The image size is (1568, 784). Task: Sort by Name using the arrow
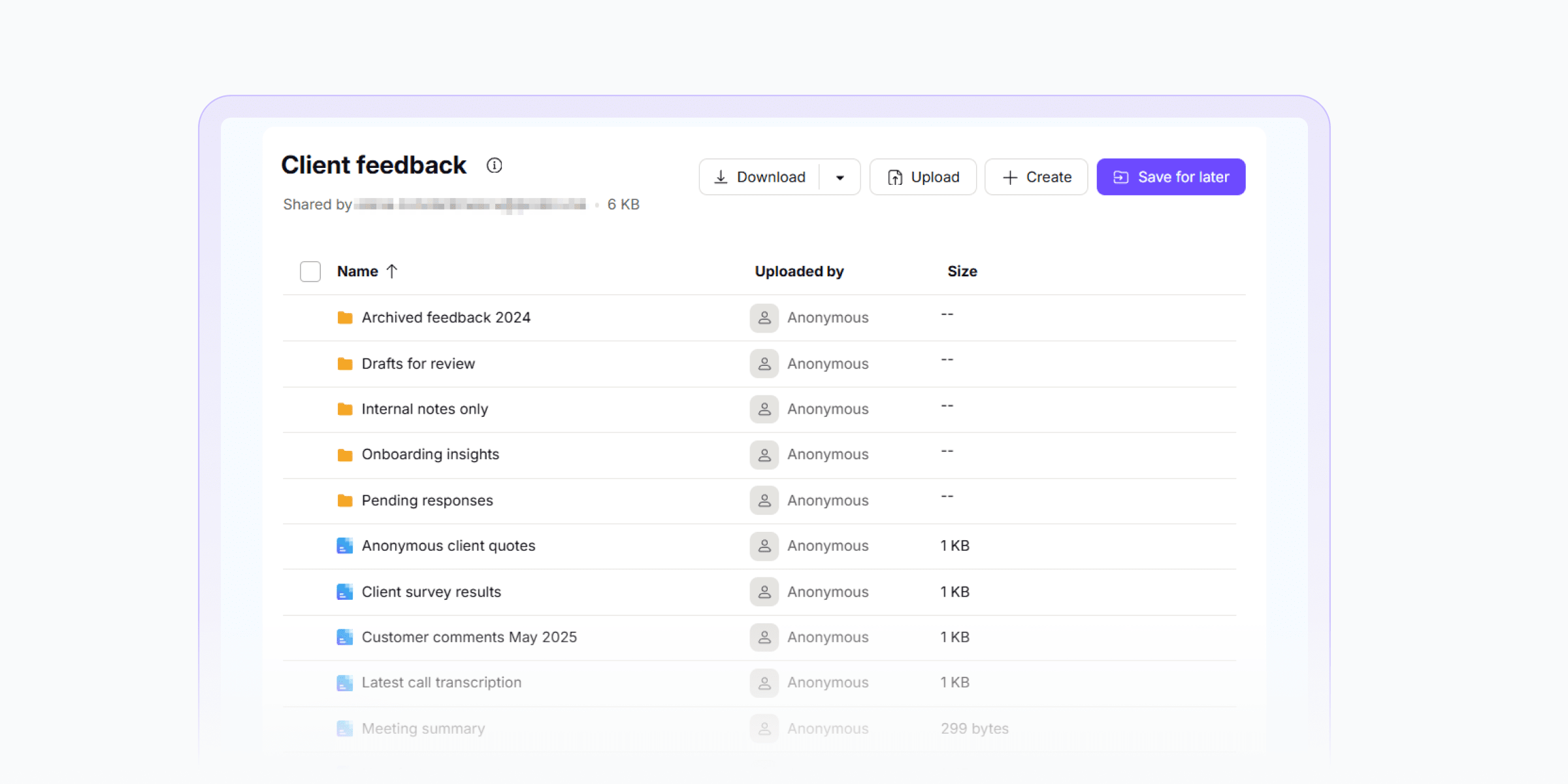[x=392, y=271]
